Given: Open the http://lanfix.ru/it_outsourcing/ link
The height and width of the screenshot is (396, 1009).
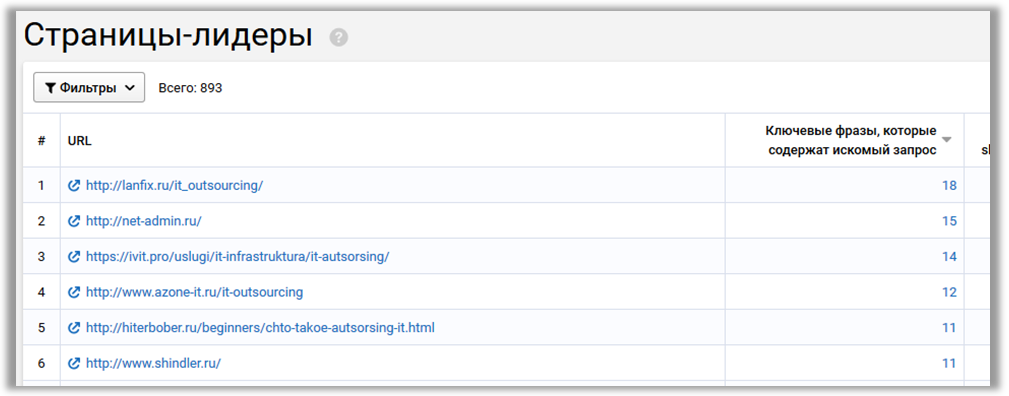Looking at the screenshot, I should (x=174, y=185).
